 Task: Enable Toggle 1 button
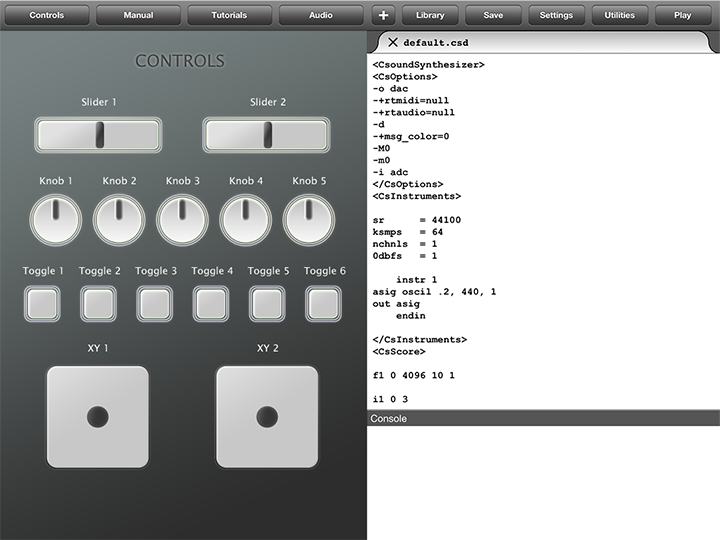coord(42,304)
